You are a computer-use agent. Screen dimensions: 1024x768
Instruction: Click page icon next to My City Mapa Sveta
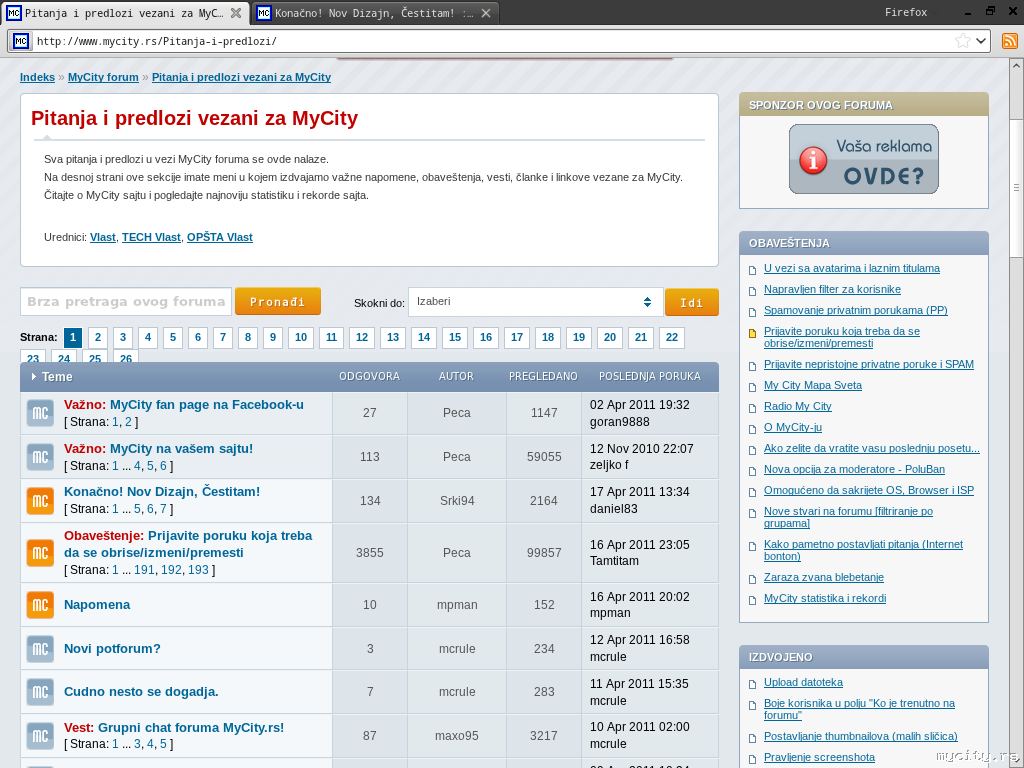click(752, 387)
